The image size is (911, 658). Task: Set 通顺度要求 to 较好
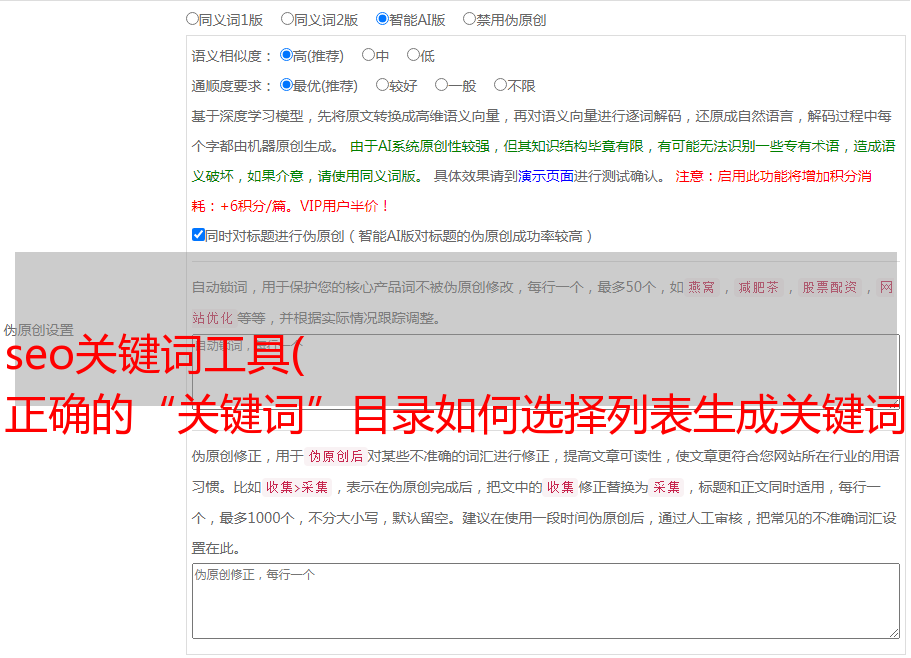pyautogui.click(x=382, y=85)
